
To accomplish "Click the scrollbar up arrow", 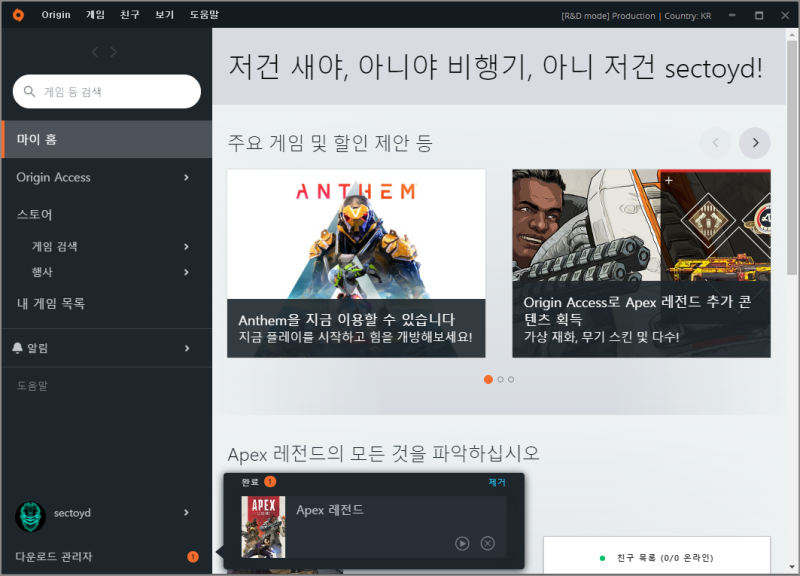I will point(791,34).
